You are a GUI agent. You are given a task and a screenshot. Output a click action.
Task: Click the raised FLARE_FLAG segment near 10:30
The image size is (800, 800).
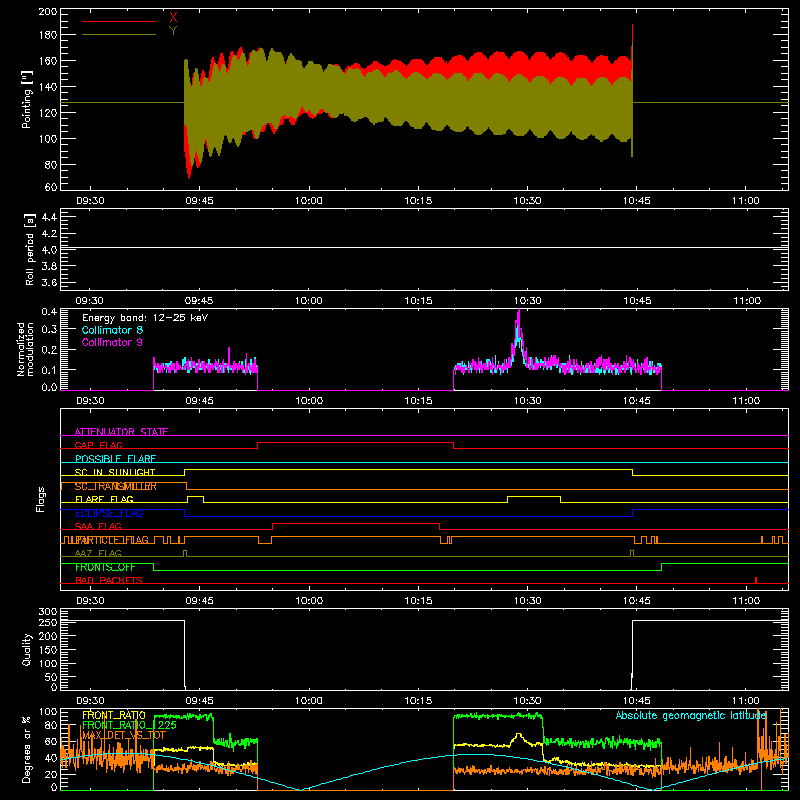(534, 496)
